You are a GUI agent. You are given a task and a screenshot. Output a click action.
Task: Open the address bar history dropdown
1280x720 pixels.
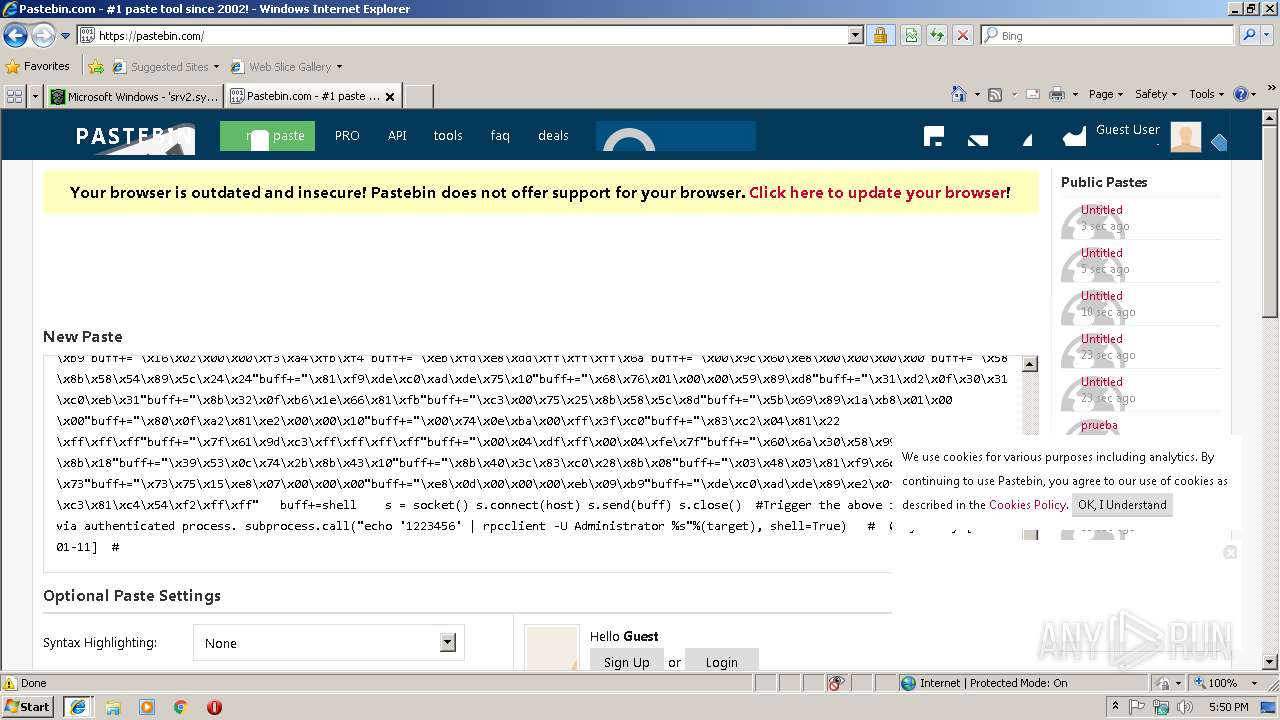(x=855, y=35)
